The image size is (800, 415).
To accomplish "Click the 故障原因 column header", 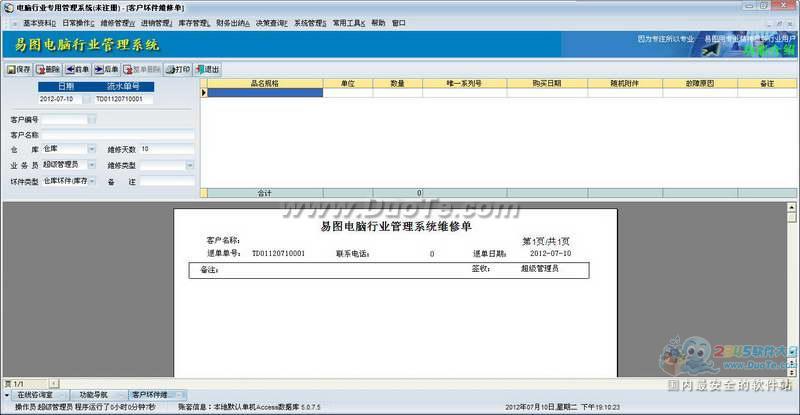I will coord(700,83).
